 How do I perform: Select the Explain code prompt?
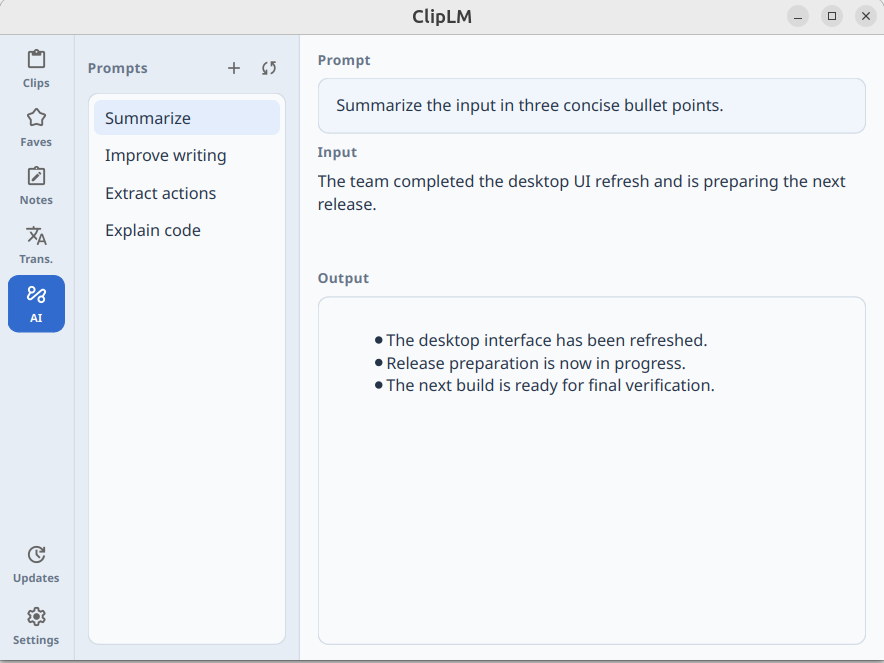(x=187, y=230)
